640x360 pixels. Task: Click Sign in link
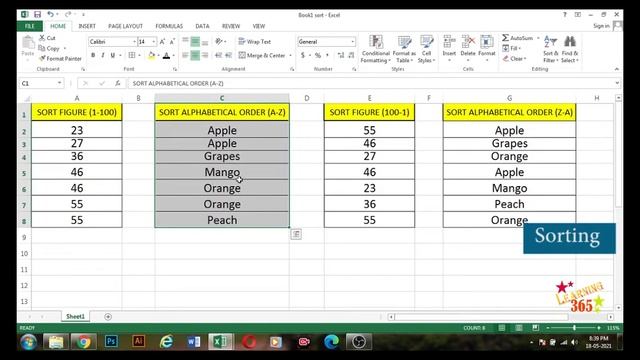[x=601, y=26]
